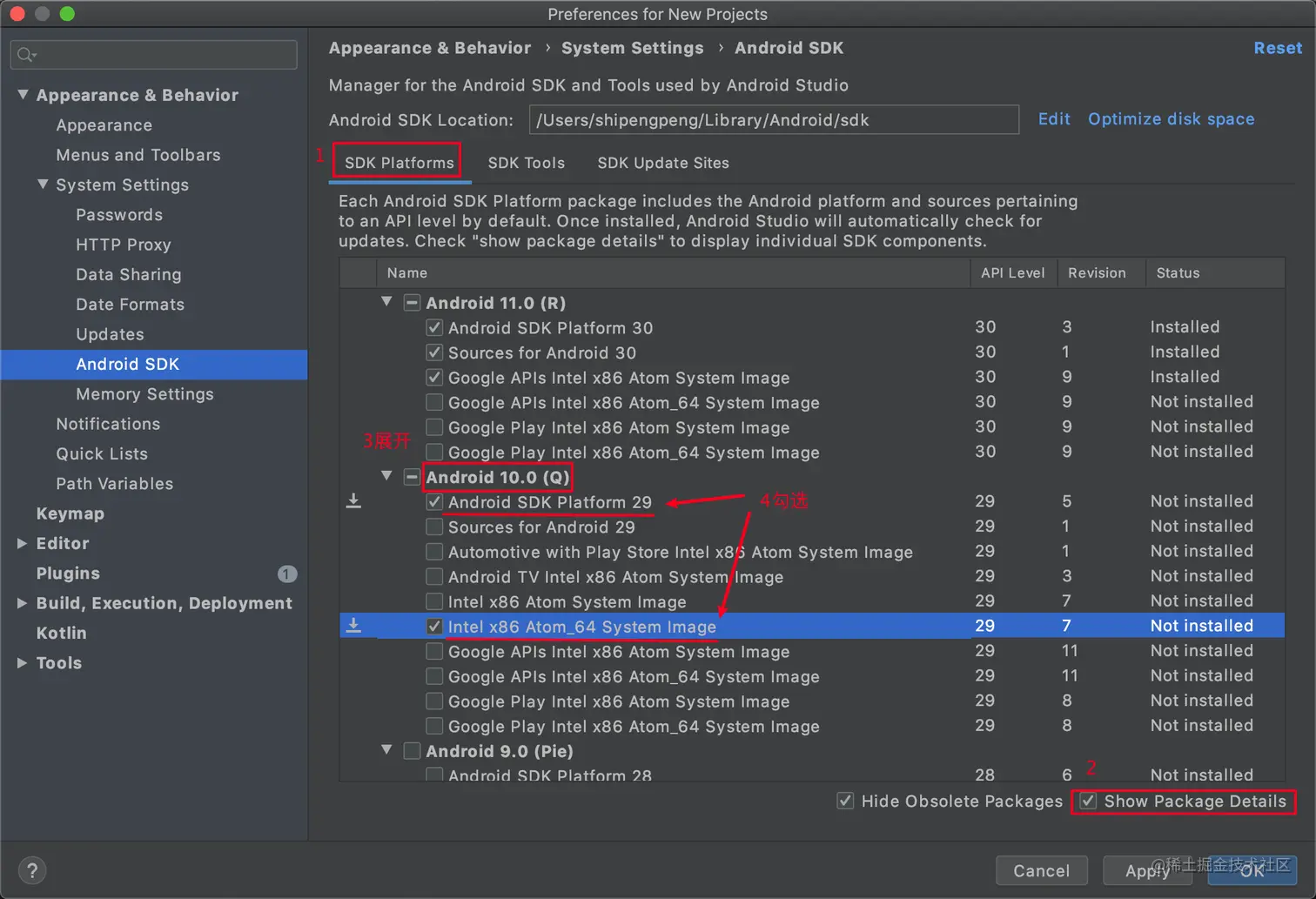Click the Plugins update count badge
This screenshot has height=899, width=1316.
tap(287, 574)
